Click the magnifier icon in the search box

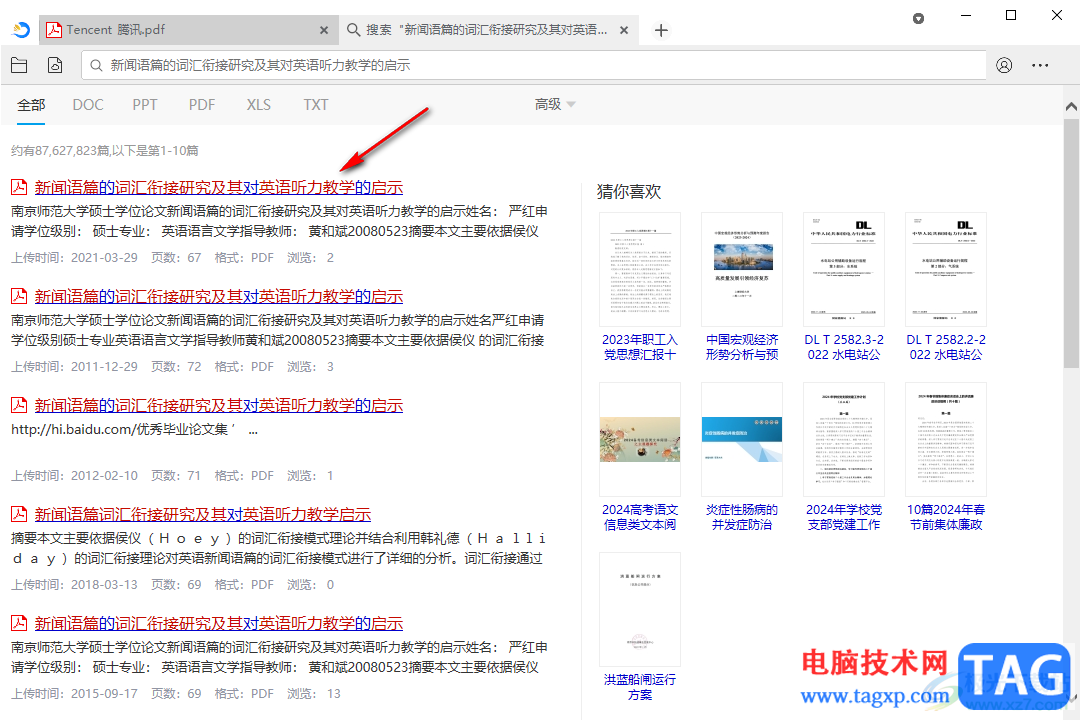click(97, 65)
